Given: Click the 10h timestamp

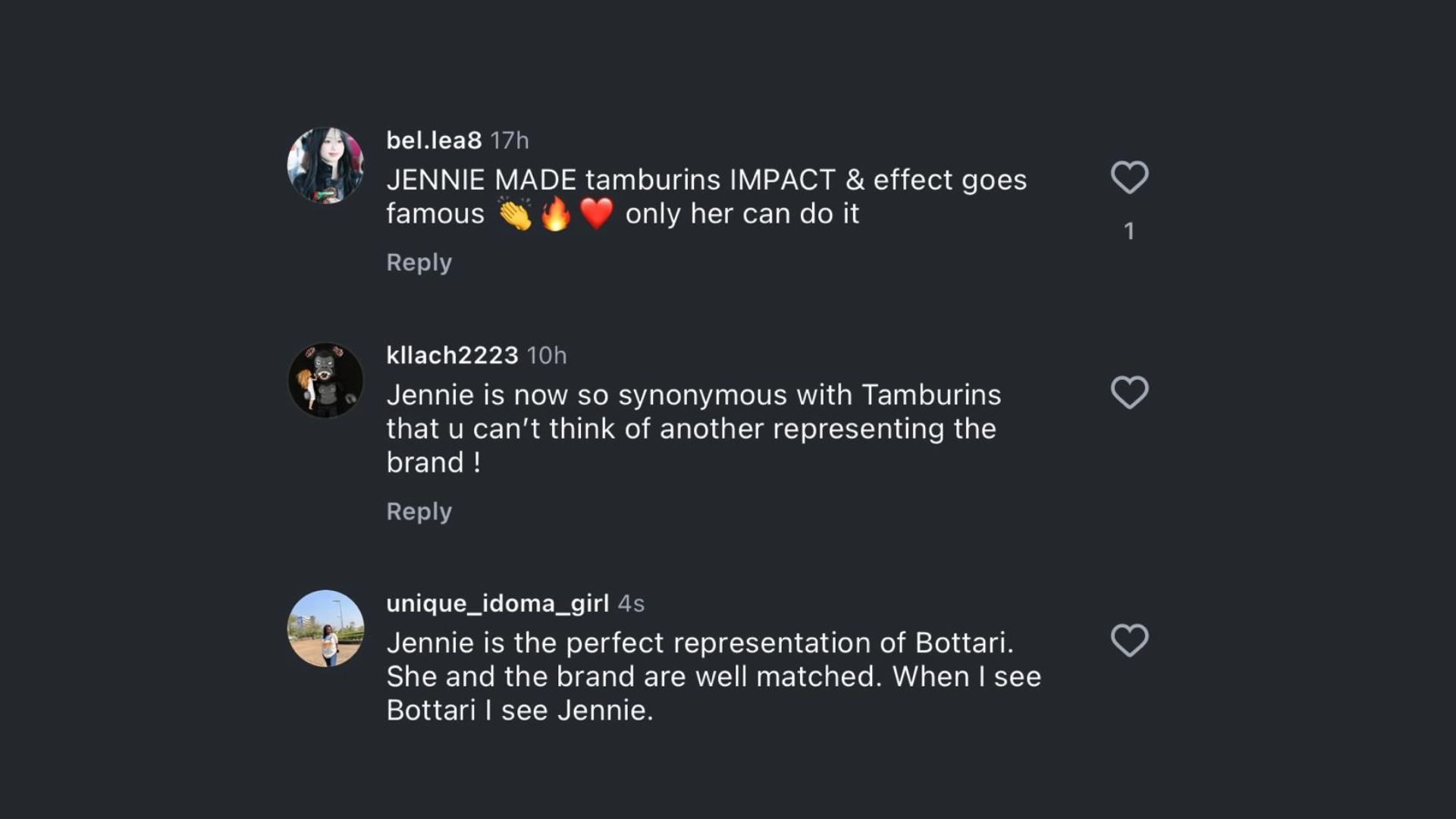Looking at the screenshot, I should tap(547, 355).
